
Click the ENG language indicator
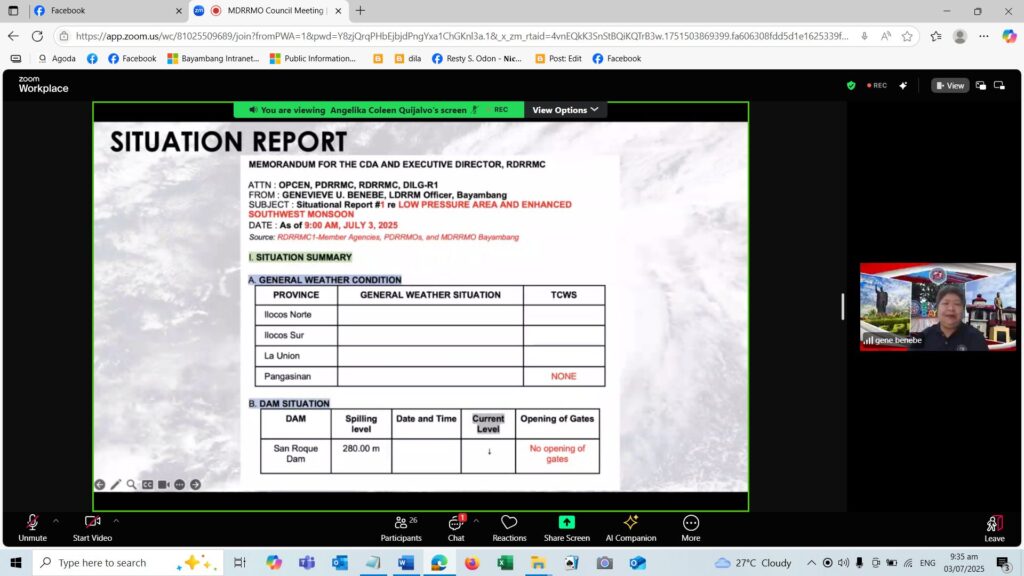tap(927, 562)
